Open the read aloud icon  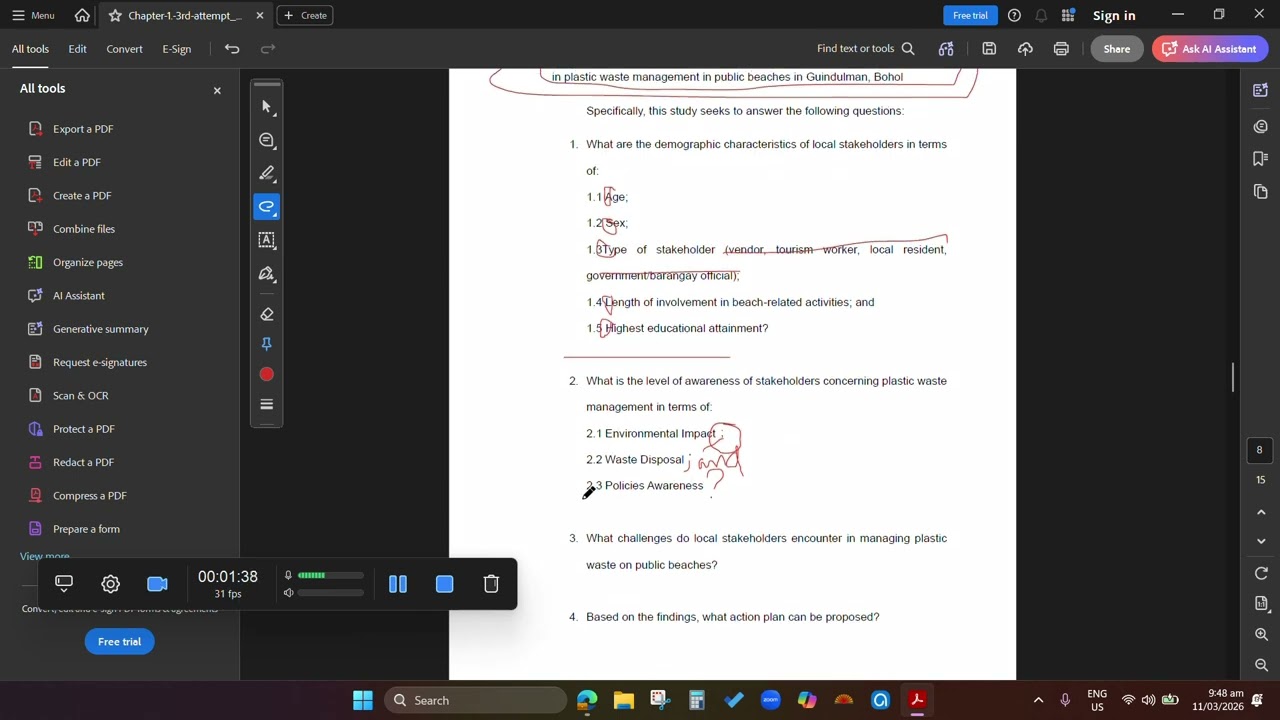click(946, 48)
